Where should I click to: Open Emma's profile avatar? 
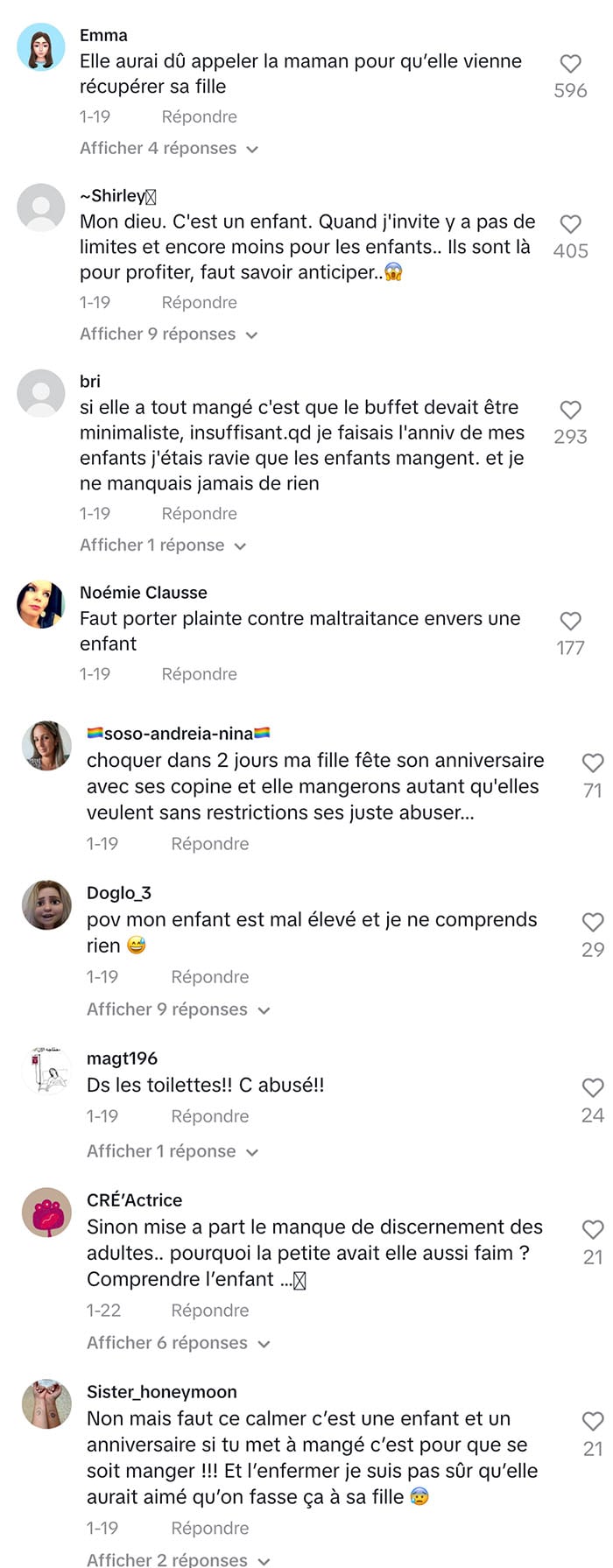pyautogui.click(x=41, y=47)
